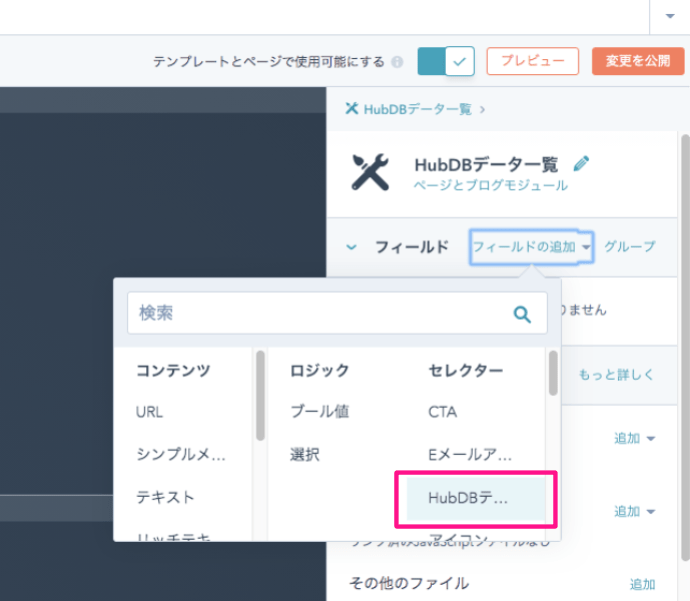690x601 pixels.
Task: Click the グループ link
Action: 629,246
